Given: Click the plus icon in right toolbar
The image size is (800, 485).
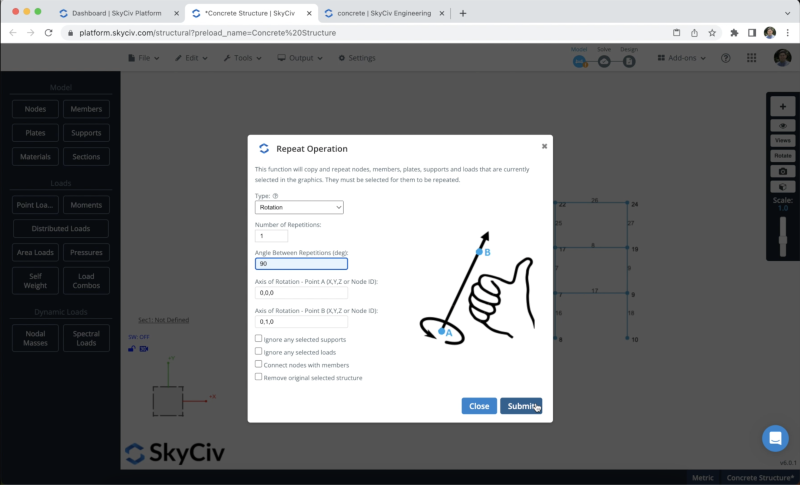Looking at the screenshot, I should click(783, 107).
